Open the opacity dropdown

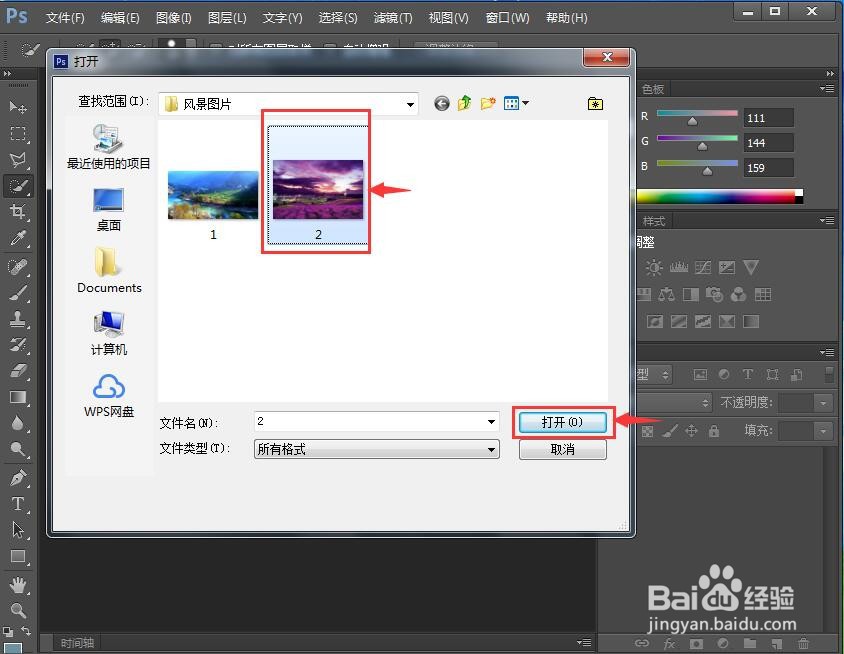[x=823, y=403]
